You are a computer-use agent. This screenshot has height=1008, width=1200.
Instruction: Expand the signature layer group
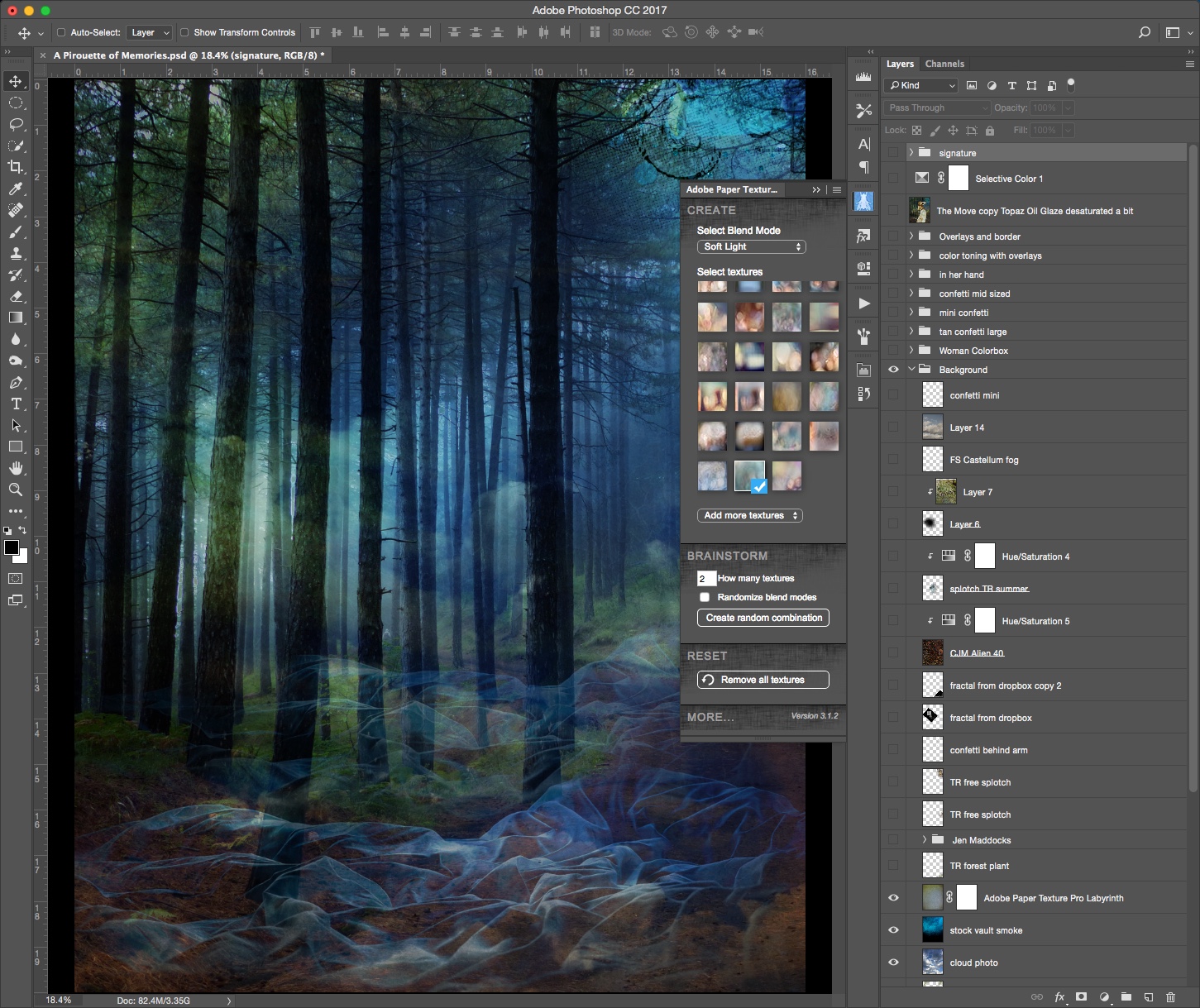911,153
